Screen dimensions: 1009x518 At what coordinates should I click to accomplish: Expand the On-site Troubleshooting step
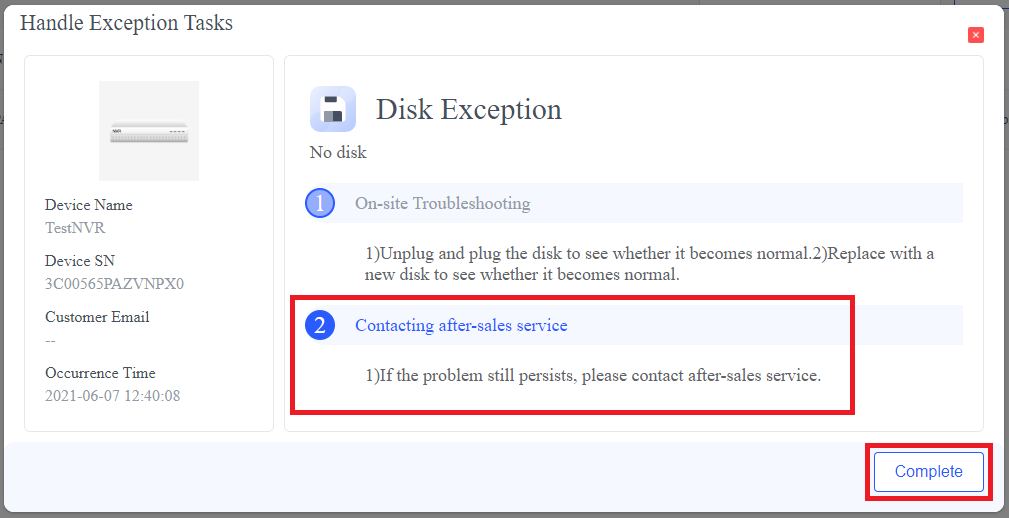[442, 204]
